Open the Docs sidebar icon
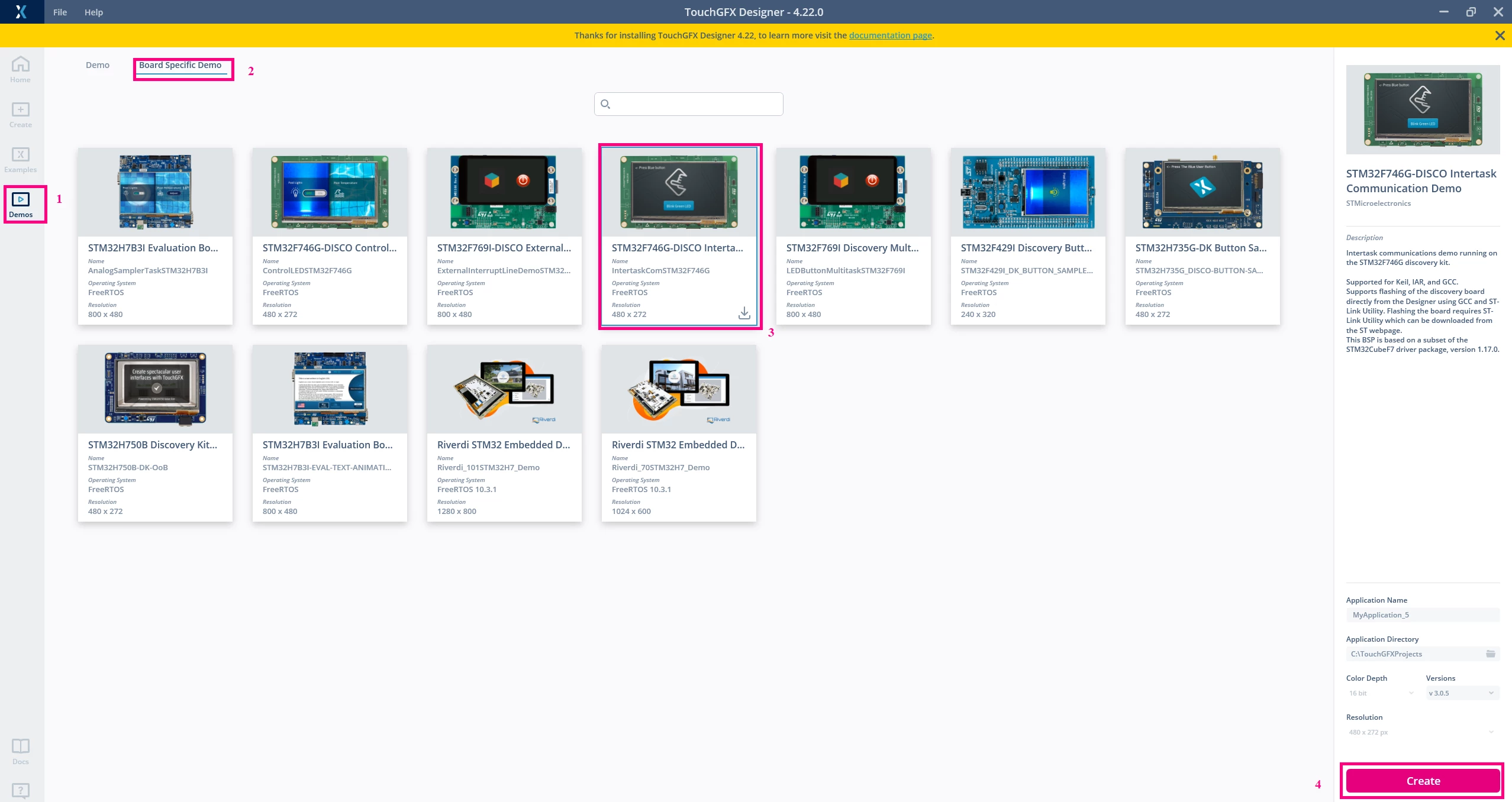Image resolution: width=1512 pixels, height=802 pixels. [x=20, y=751]
